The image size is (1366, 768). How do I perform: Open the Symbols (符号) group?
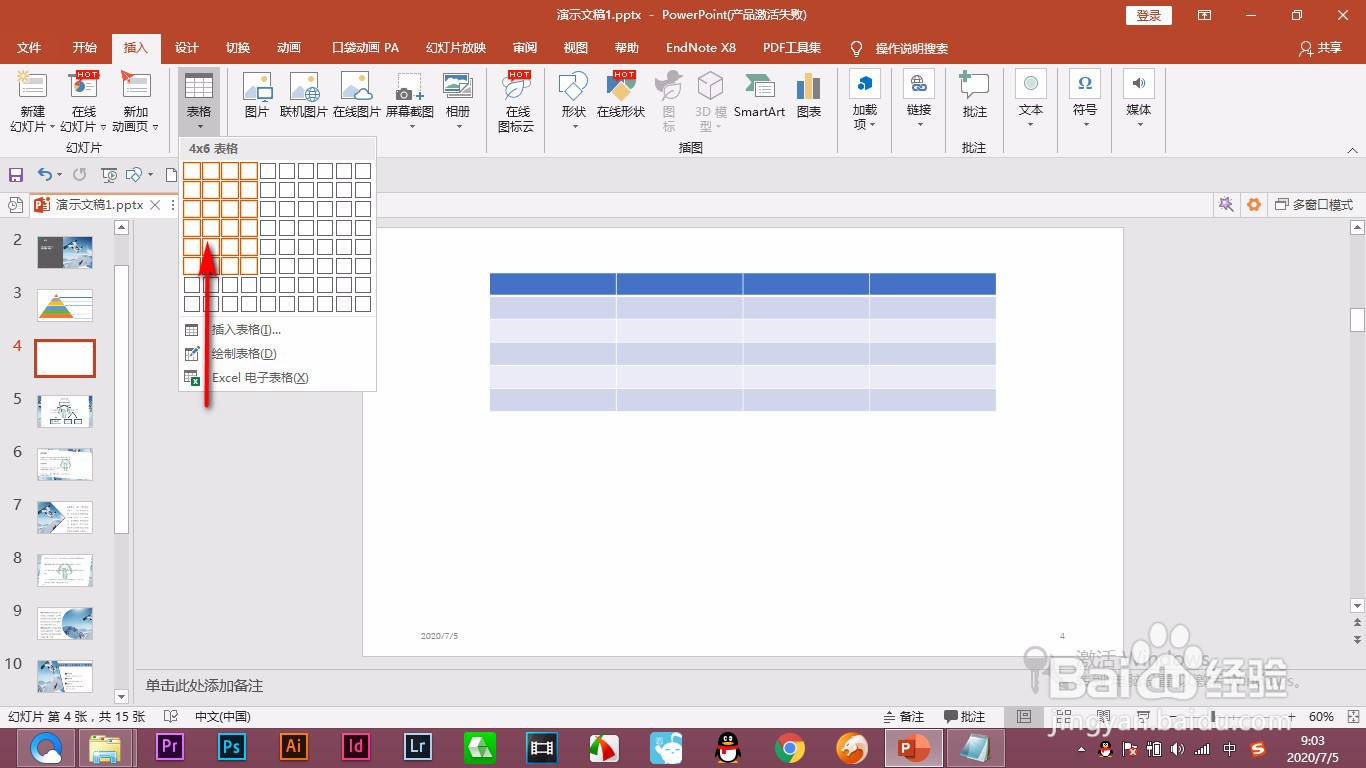1085,99
